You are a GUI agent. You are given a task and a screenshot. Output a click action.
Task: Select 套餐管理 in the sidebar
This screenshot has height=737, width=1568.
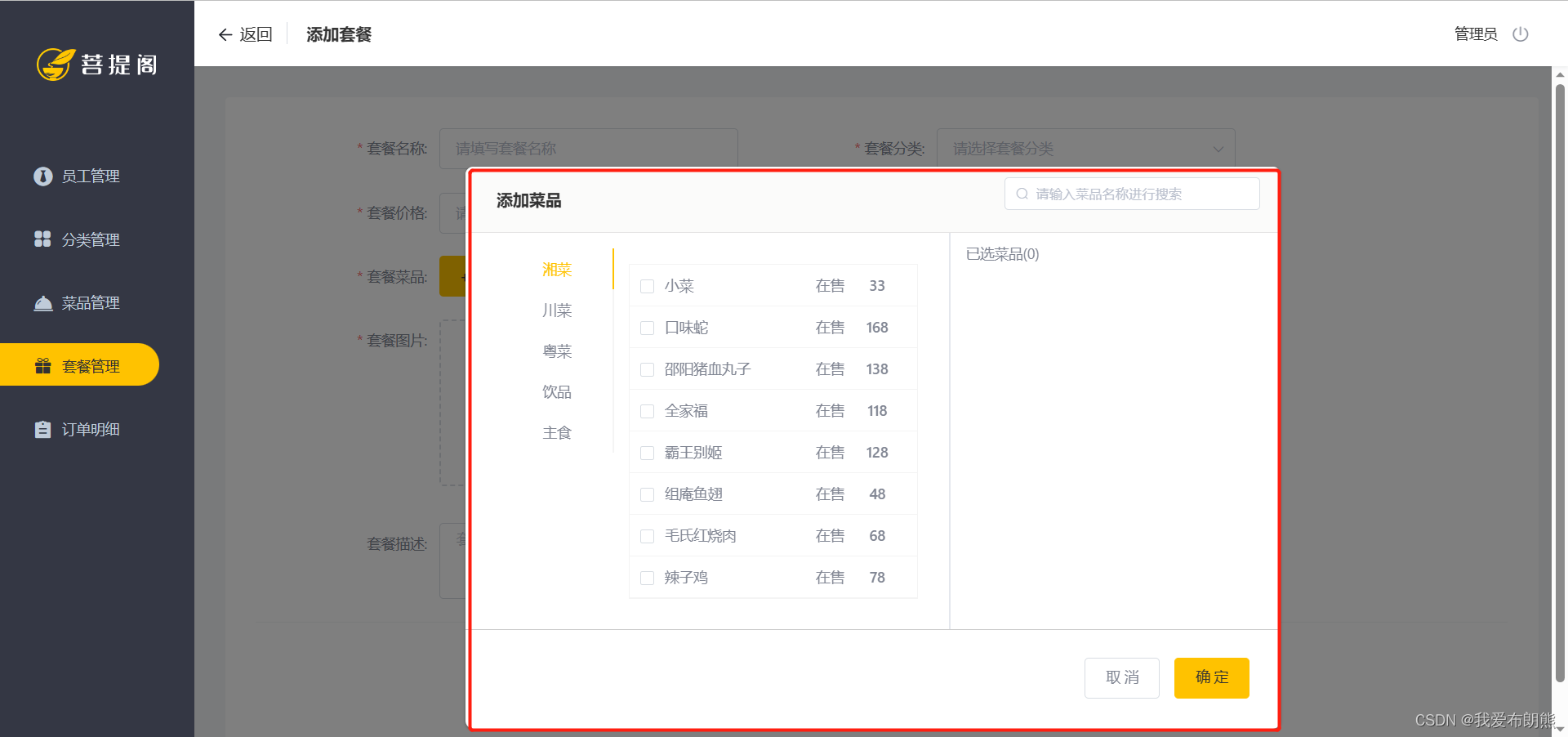pos(79,364)
